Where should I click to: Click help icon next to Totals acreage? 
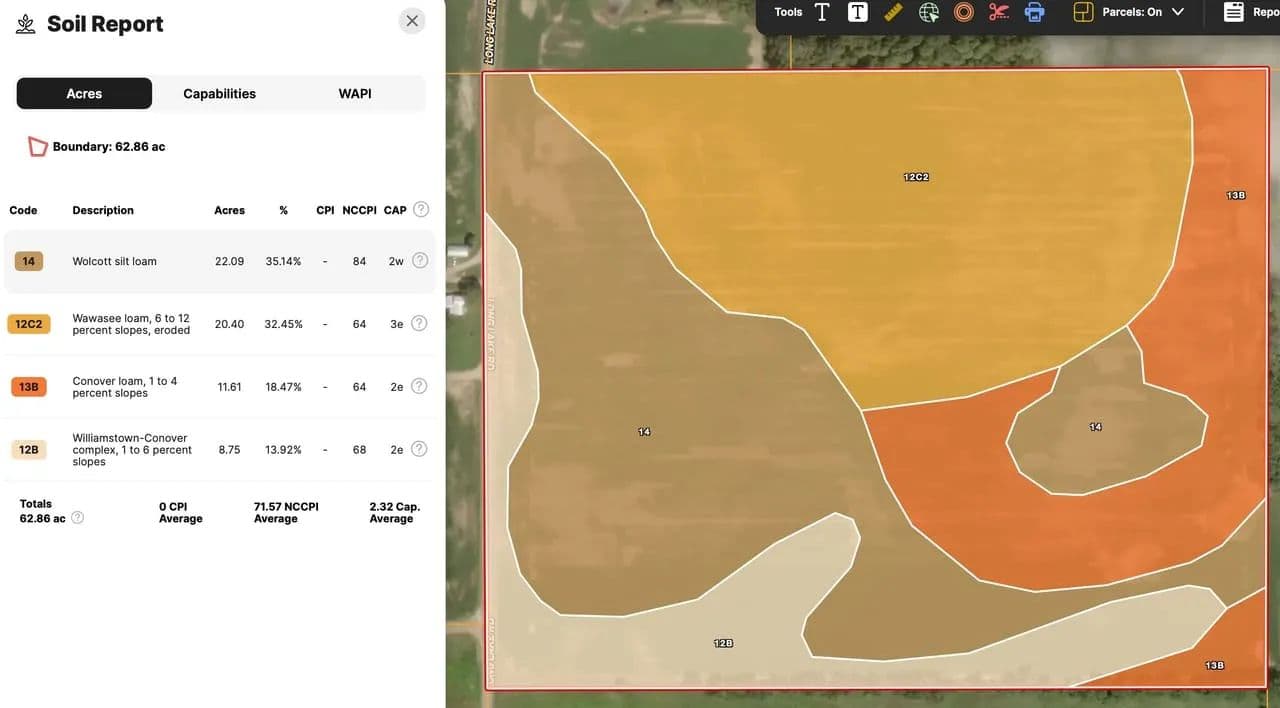(x=77, y=518)
